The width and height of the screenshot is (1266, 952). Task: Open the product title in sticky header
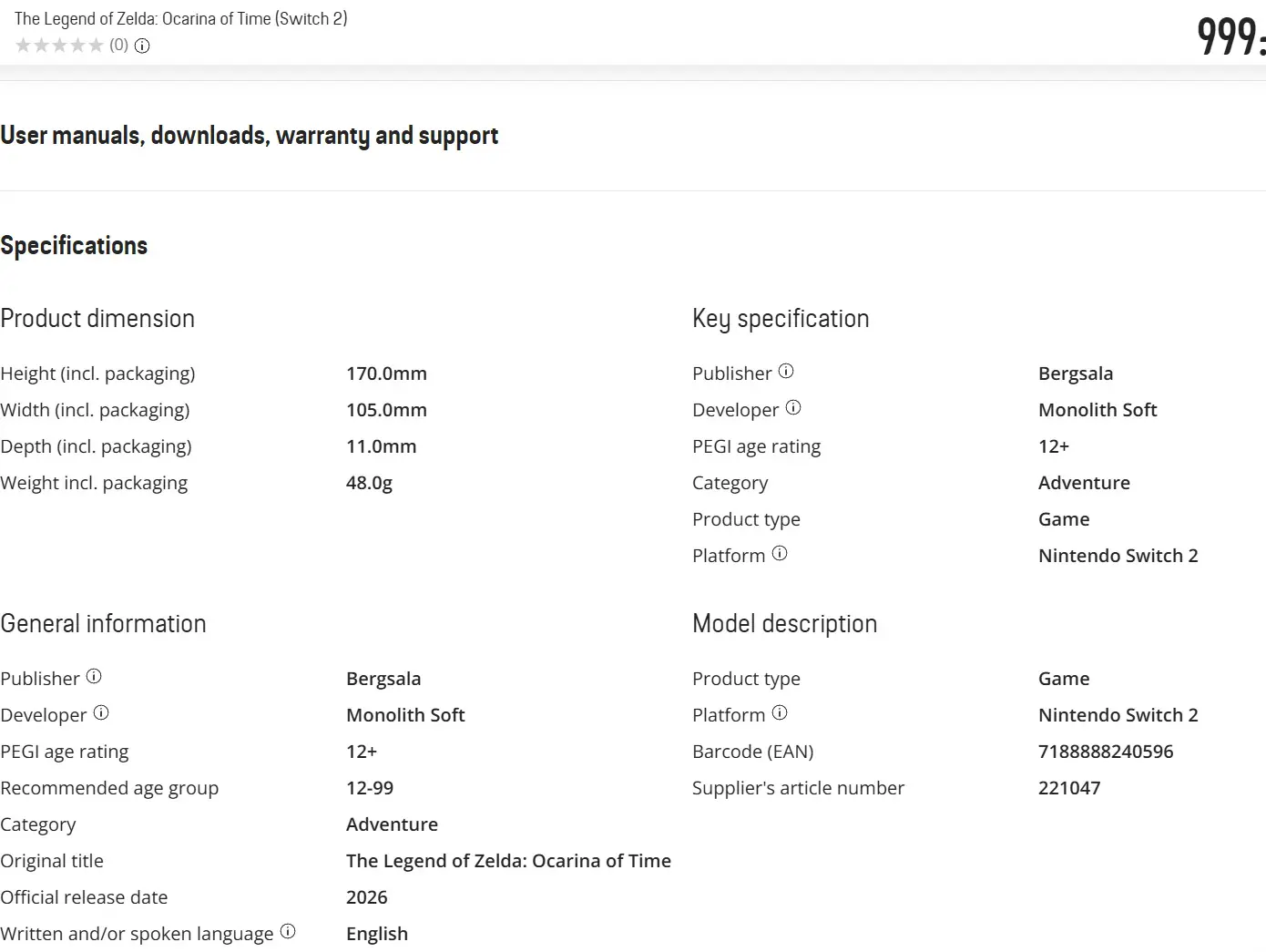(x=181, y=18)
